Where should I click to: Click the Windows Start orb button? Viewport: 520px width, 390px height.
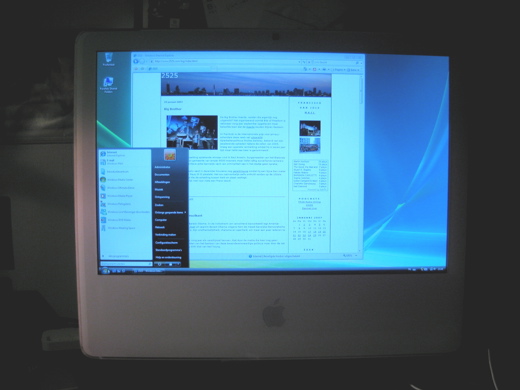point(105,271)
